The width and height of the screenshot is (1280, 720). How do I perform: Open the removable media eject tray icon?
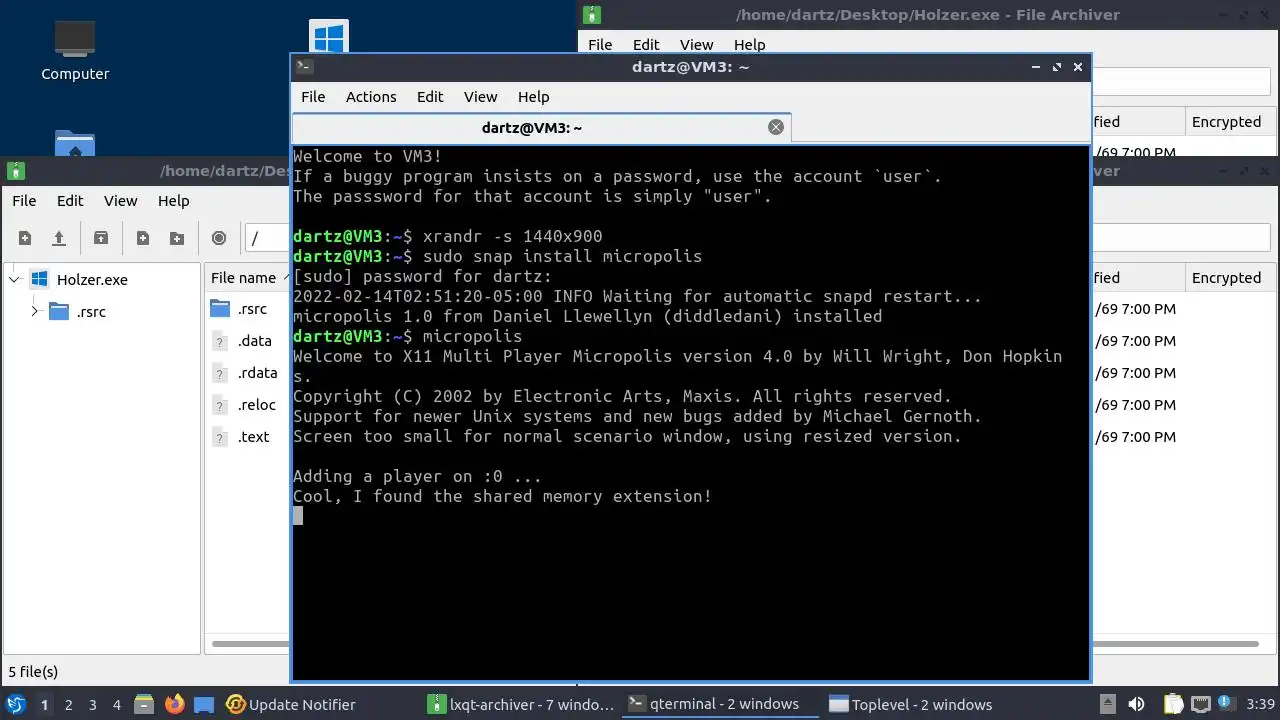tap(1108, 704)
